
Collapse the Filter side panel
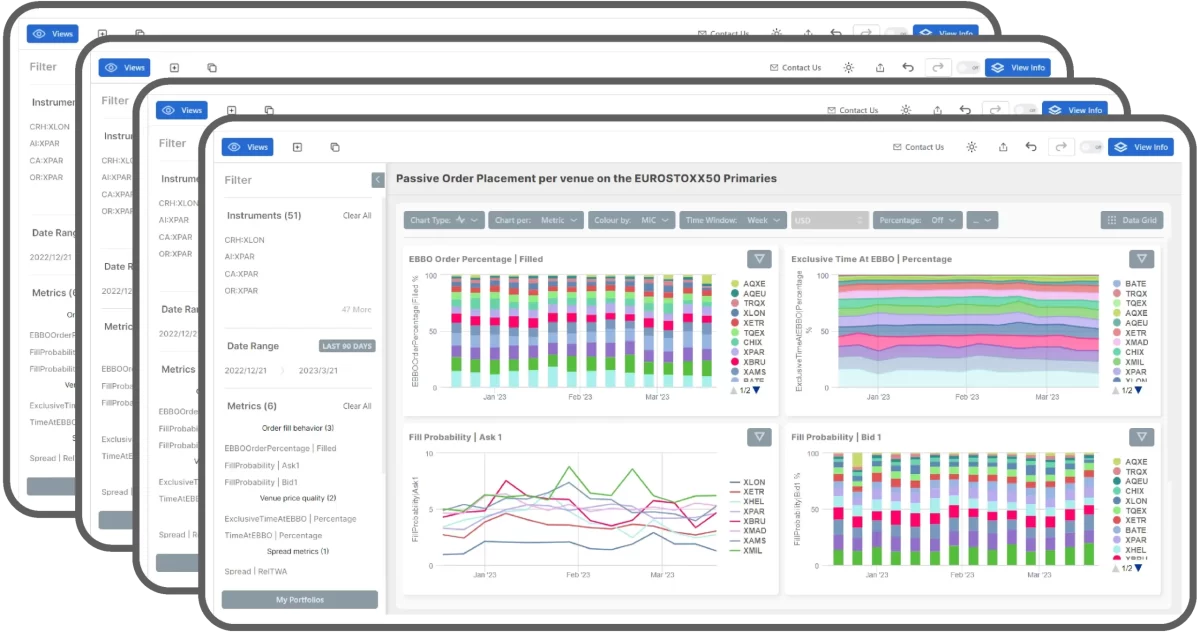pyautogui.click(x=378, y=180)
